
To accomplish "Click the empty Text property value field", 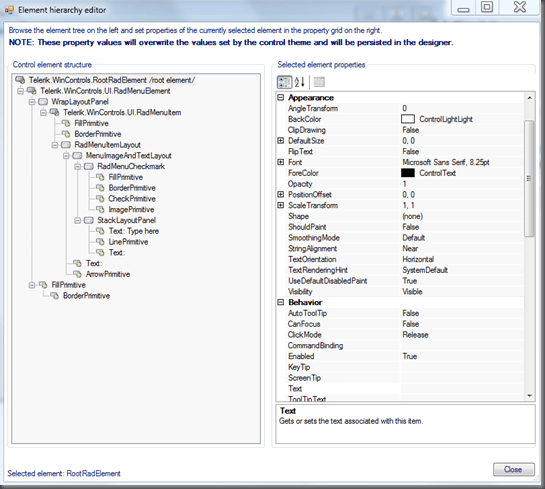I will click(x=462, y=388).
